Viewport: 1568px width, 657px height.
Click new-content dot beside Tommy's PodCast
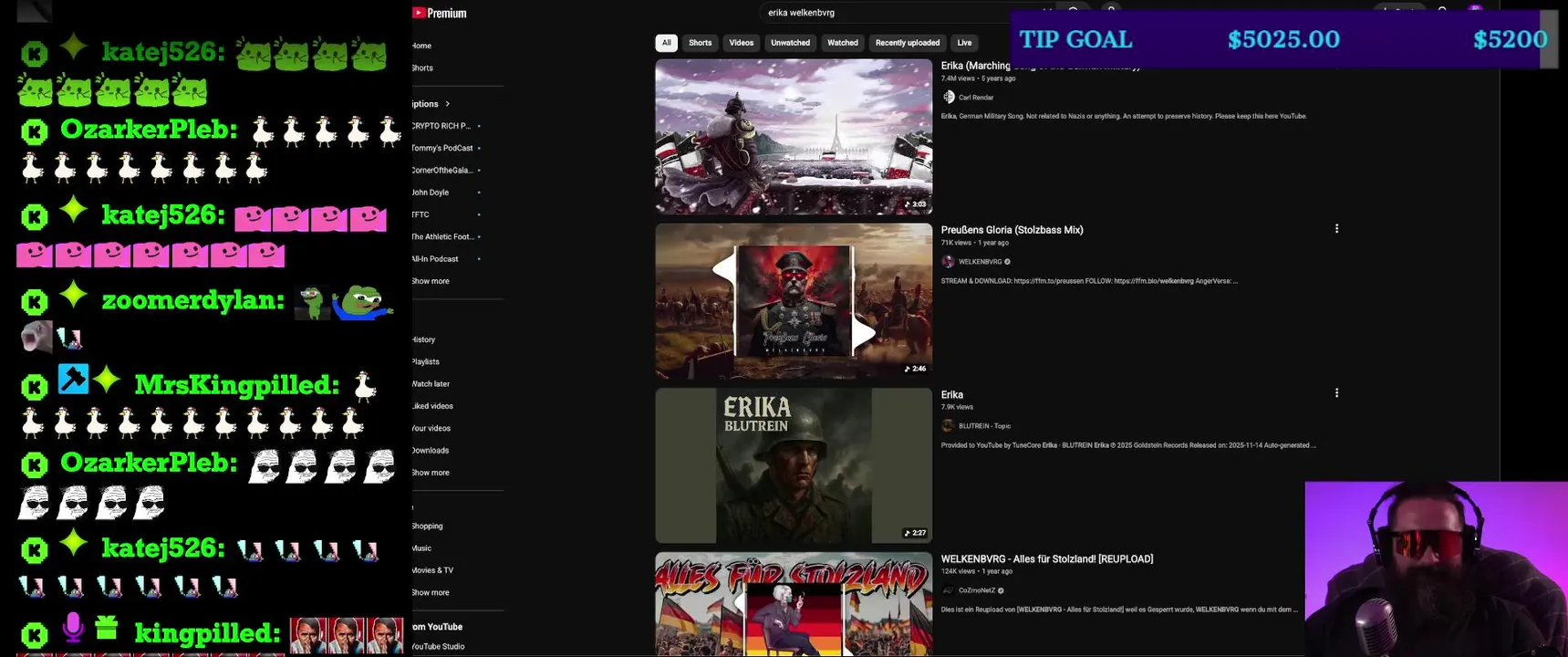point(479,148)
